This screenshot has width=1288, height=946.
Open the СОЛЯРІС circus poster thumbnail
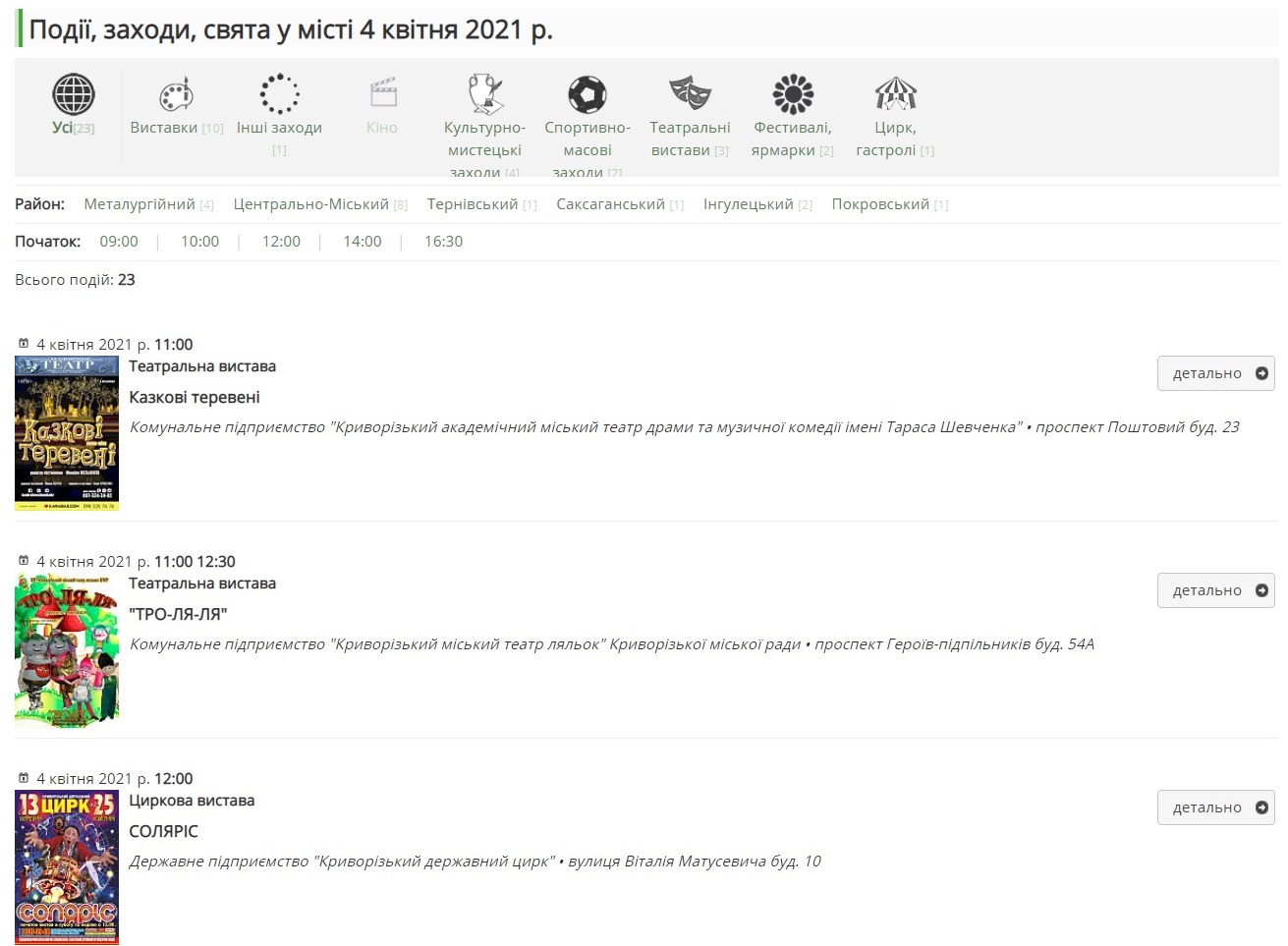67,867
